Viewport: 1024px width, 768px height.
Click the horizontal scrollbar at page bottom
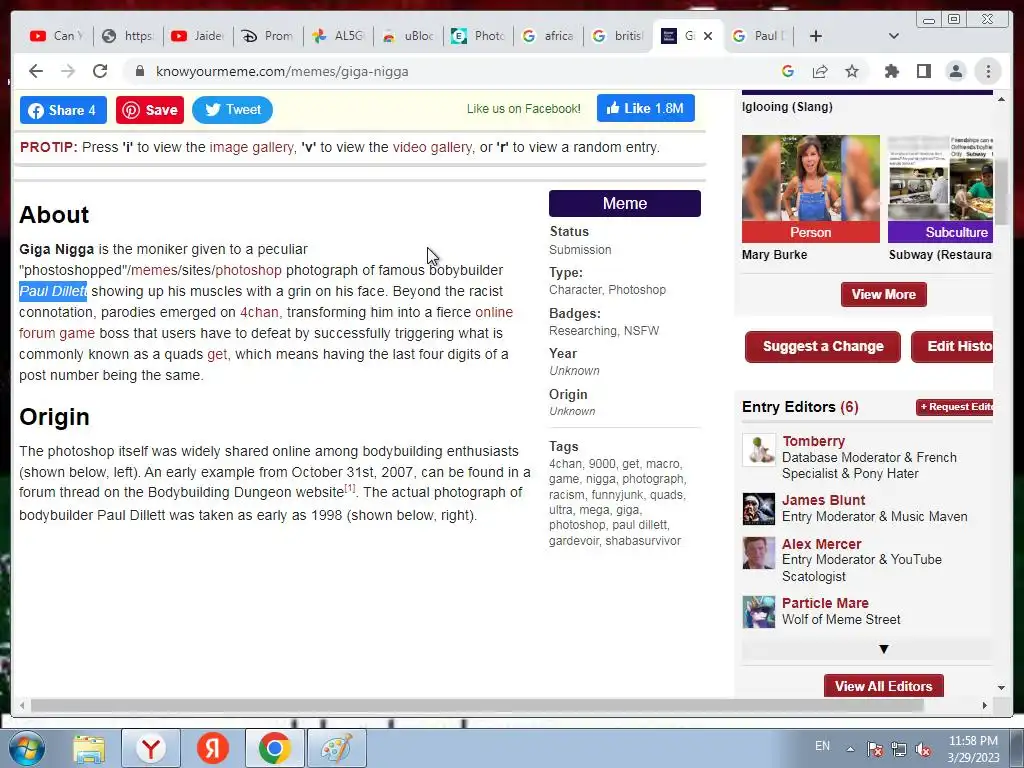point(477,705)
